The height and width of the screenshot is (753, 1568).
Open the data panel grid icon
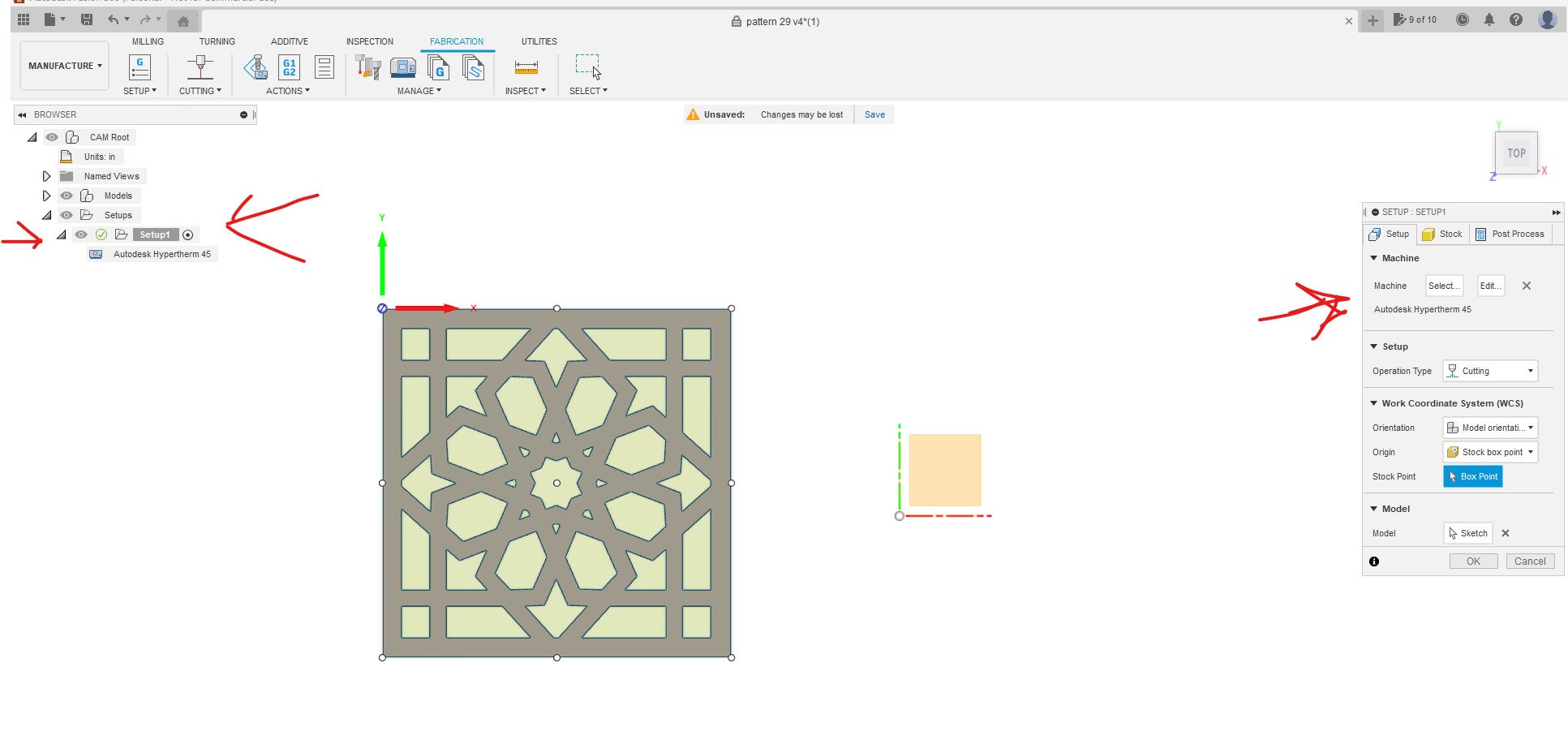[x=24, y=19]
